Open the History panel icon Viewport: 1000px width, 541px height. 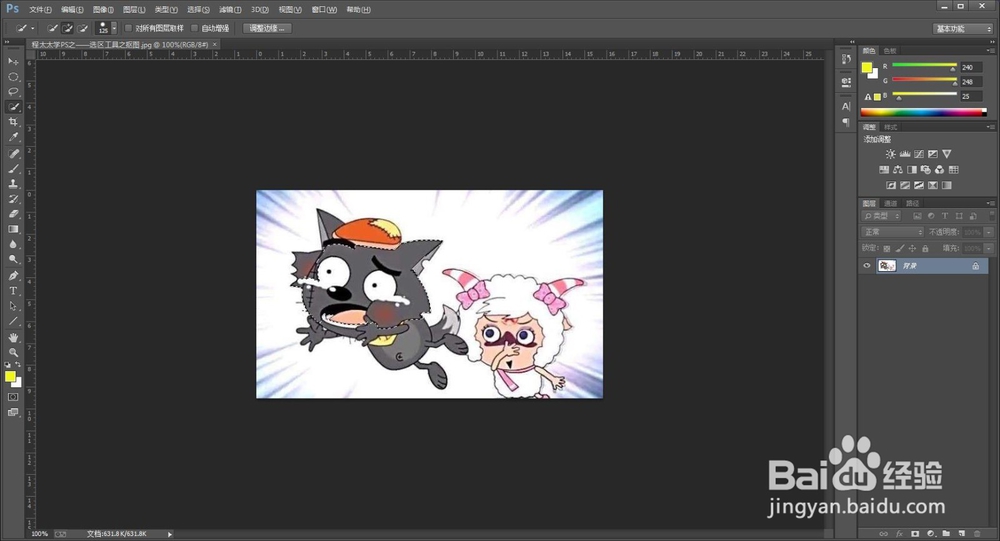point(846,59)
